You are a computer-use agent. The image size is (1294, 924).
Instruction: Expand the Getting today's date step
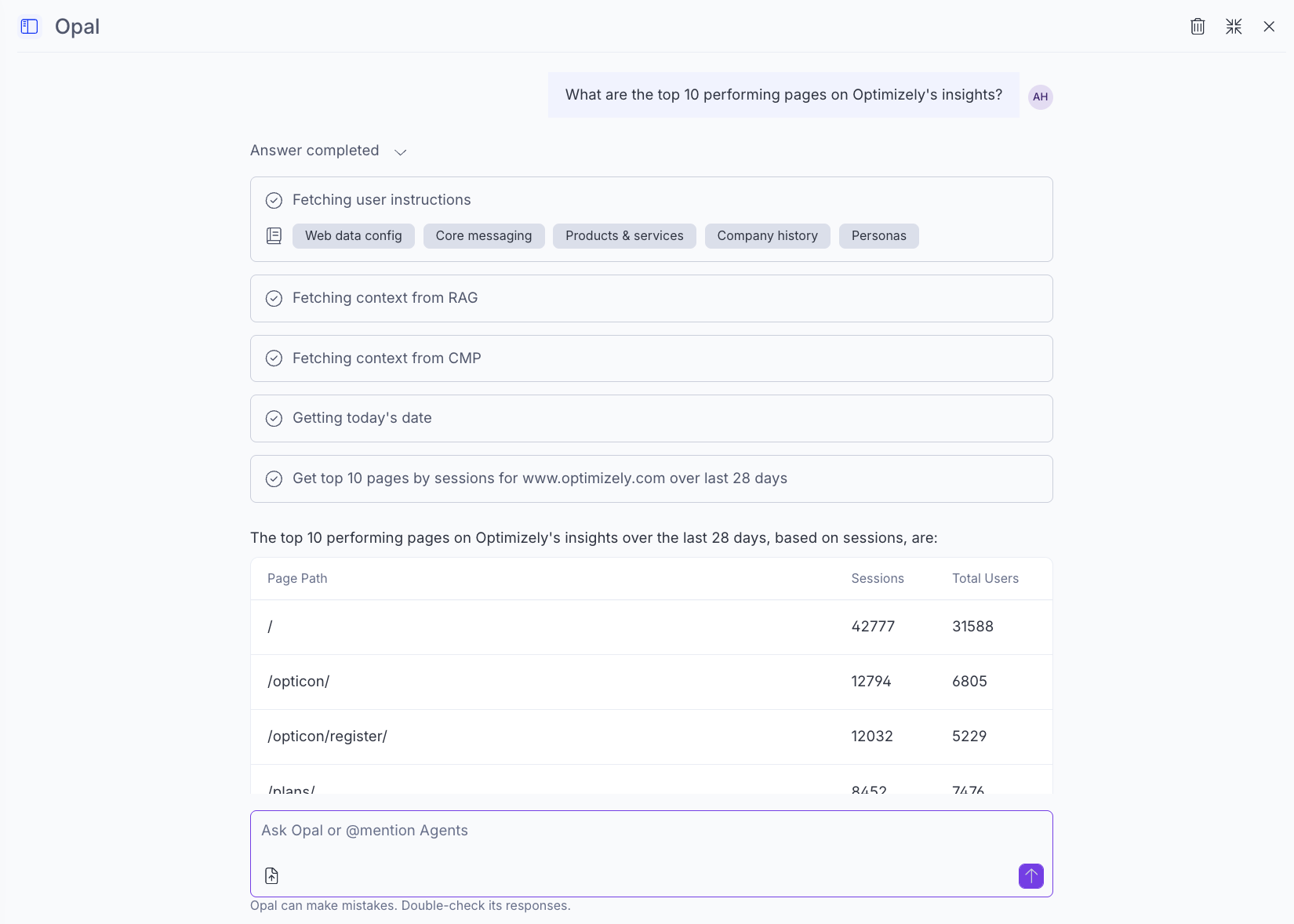(x=652, y=418)
